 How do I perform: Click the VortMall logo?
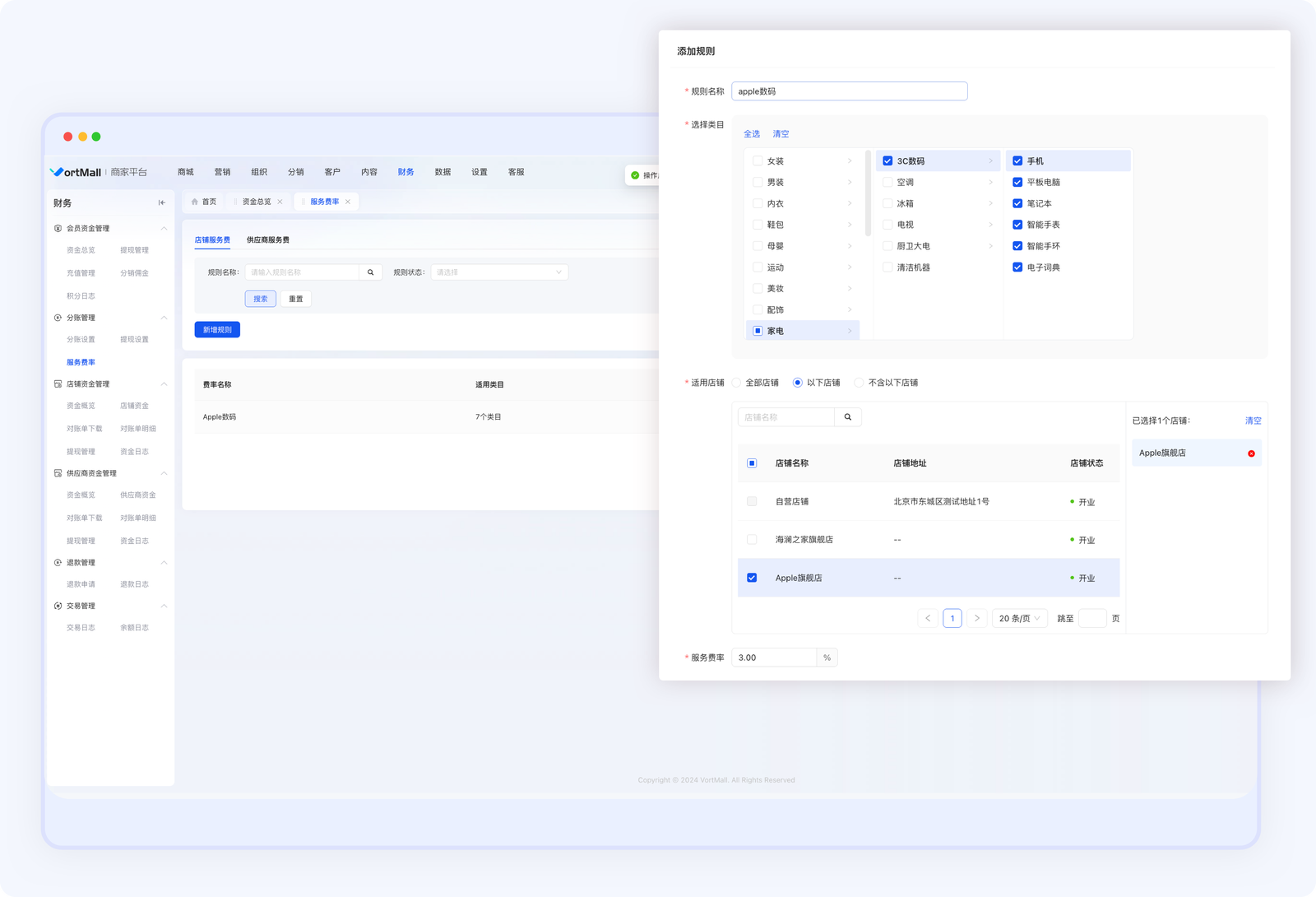tap(76, 172)
